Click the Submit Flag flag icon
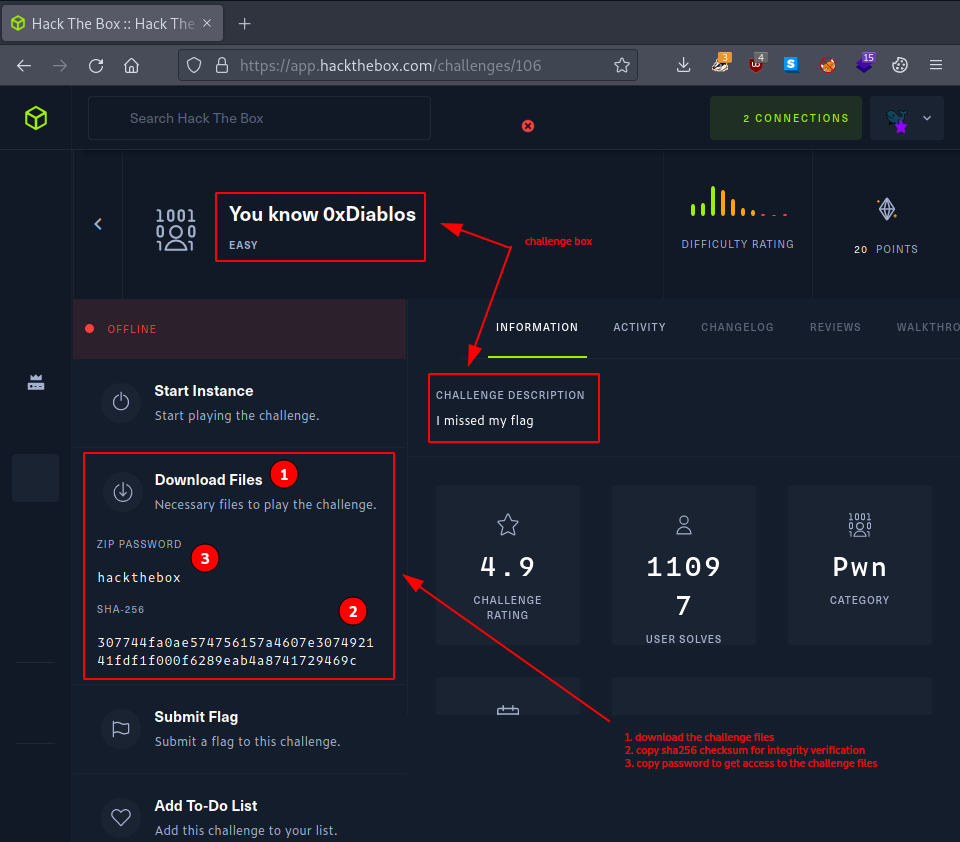 (x=121, y=729)
